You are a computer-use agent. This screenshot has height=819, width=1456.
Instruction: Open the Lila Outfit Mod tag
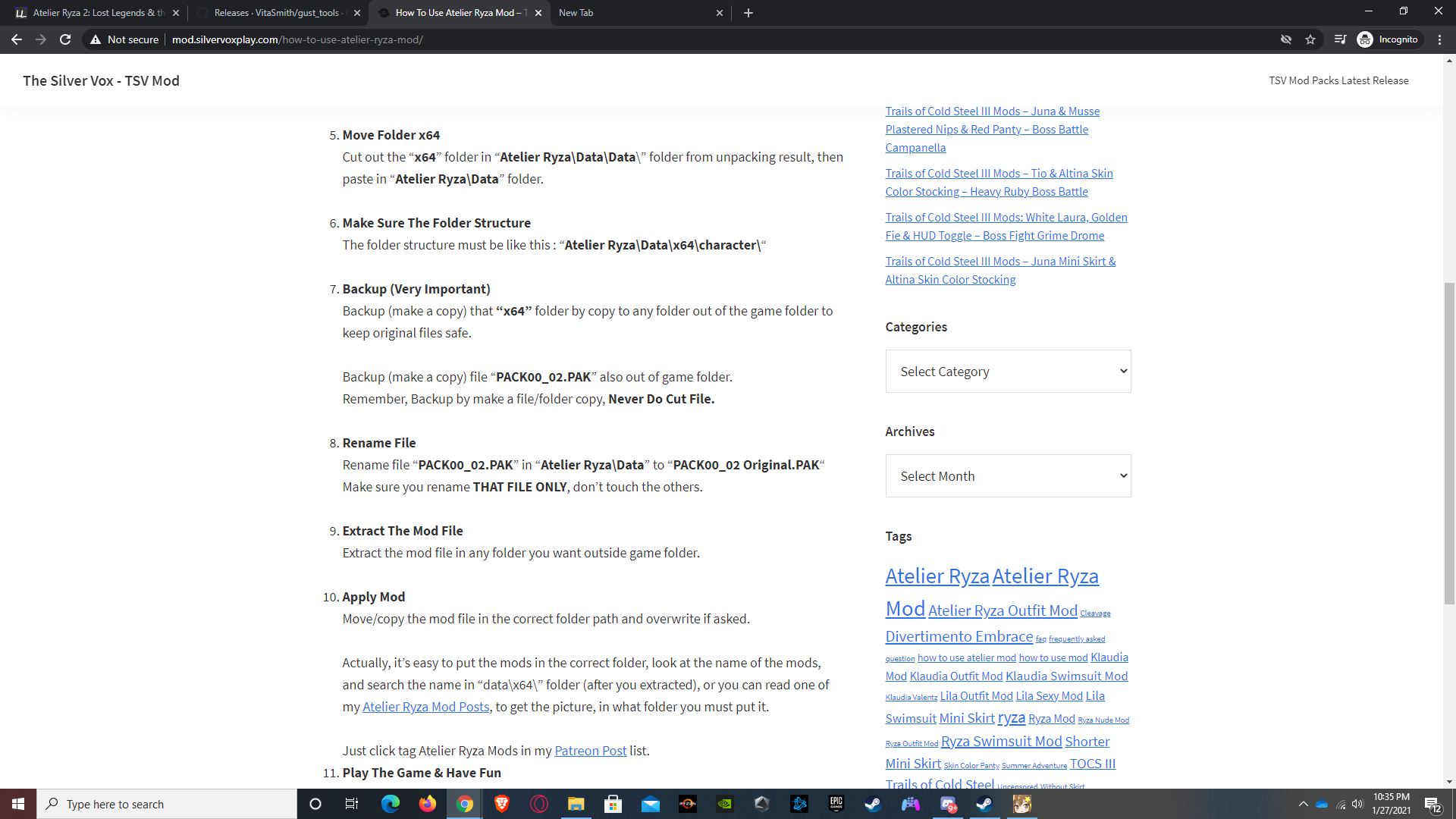point(976,696)
